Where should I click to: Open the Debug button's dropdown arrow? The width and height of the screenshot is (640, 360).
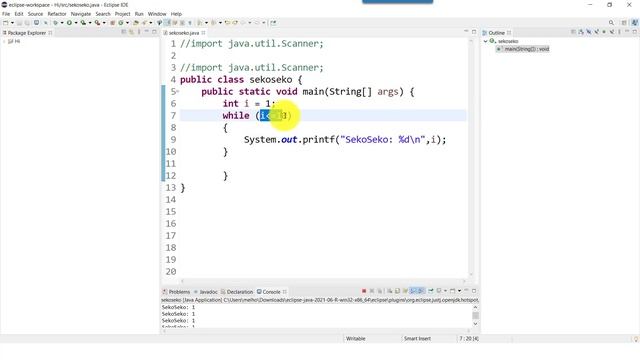(x=62, y=23)
